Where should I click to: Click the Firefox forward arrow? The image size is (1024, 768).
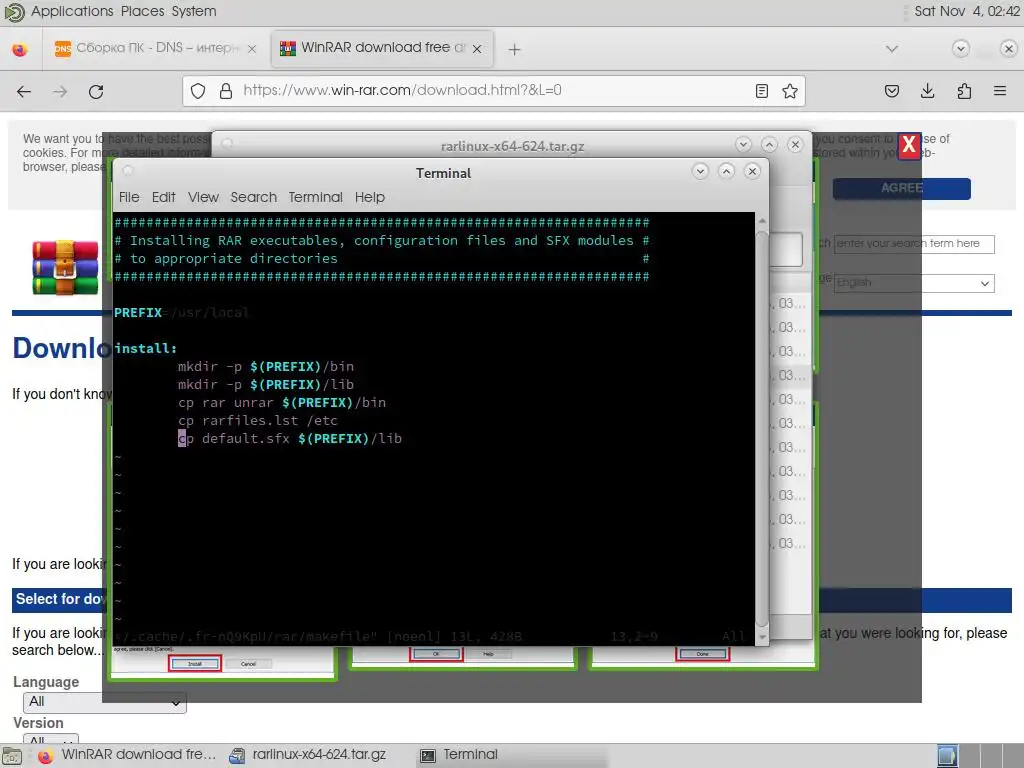60,91
